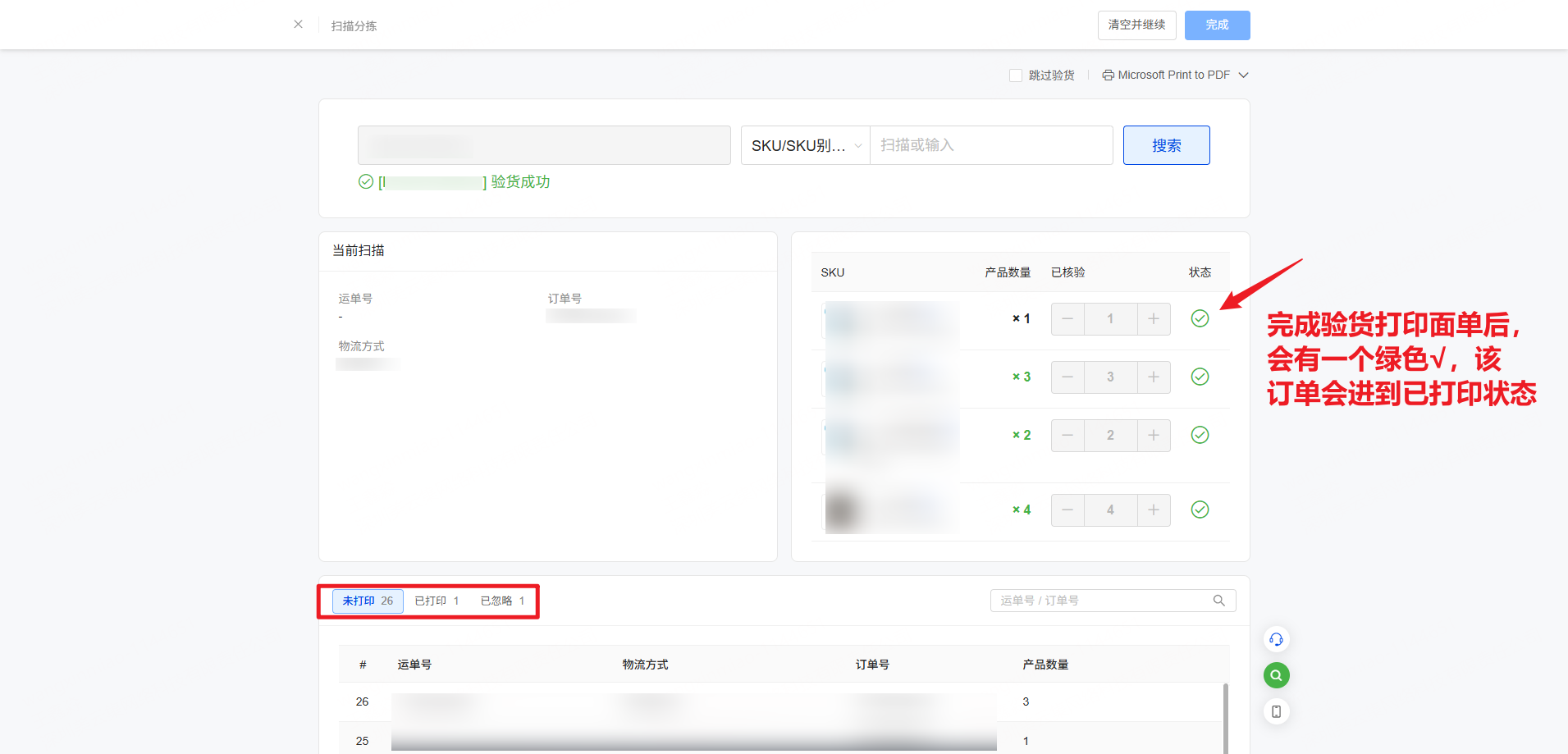The image size is (1568, 754).
Task: Enable the 跳过验货 checkbox
Action: click(1016, 75)
